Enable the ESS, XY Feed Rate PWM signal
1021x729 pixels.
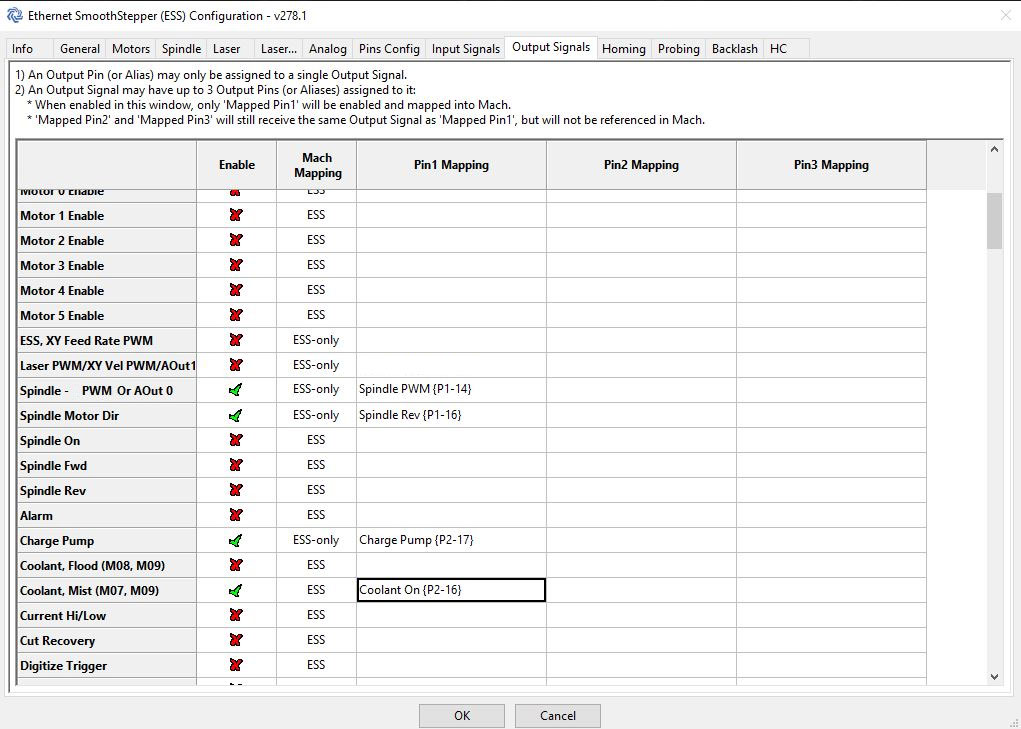tap(236, 340)
